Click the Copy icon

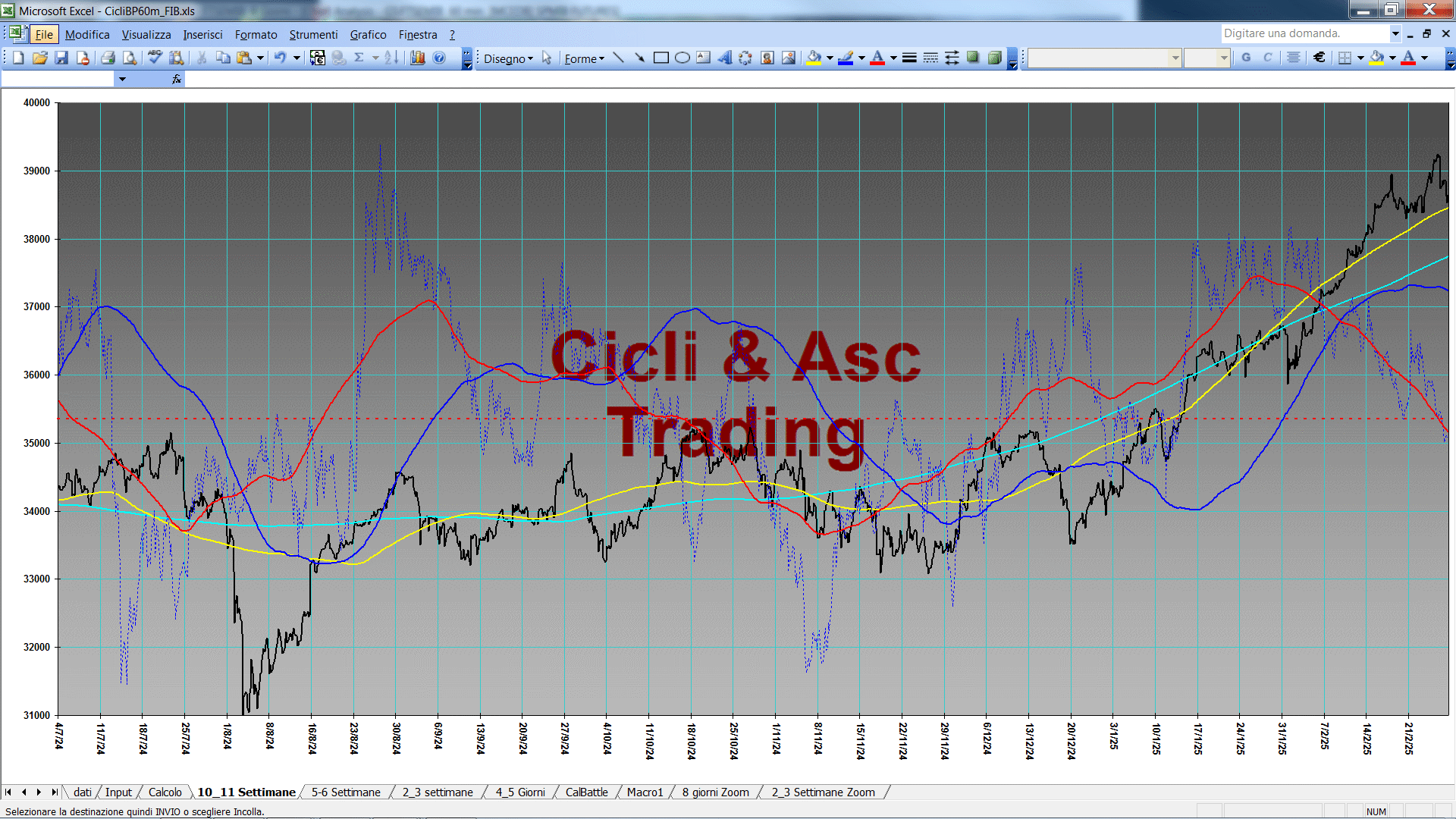(x=223, y=58)
